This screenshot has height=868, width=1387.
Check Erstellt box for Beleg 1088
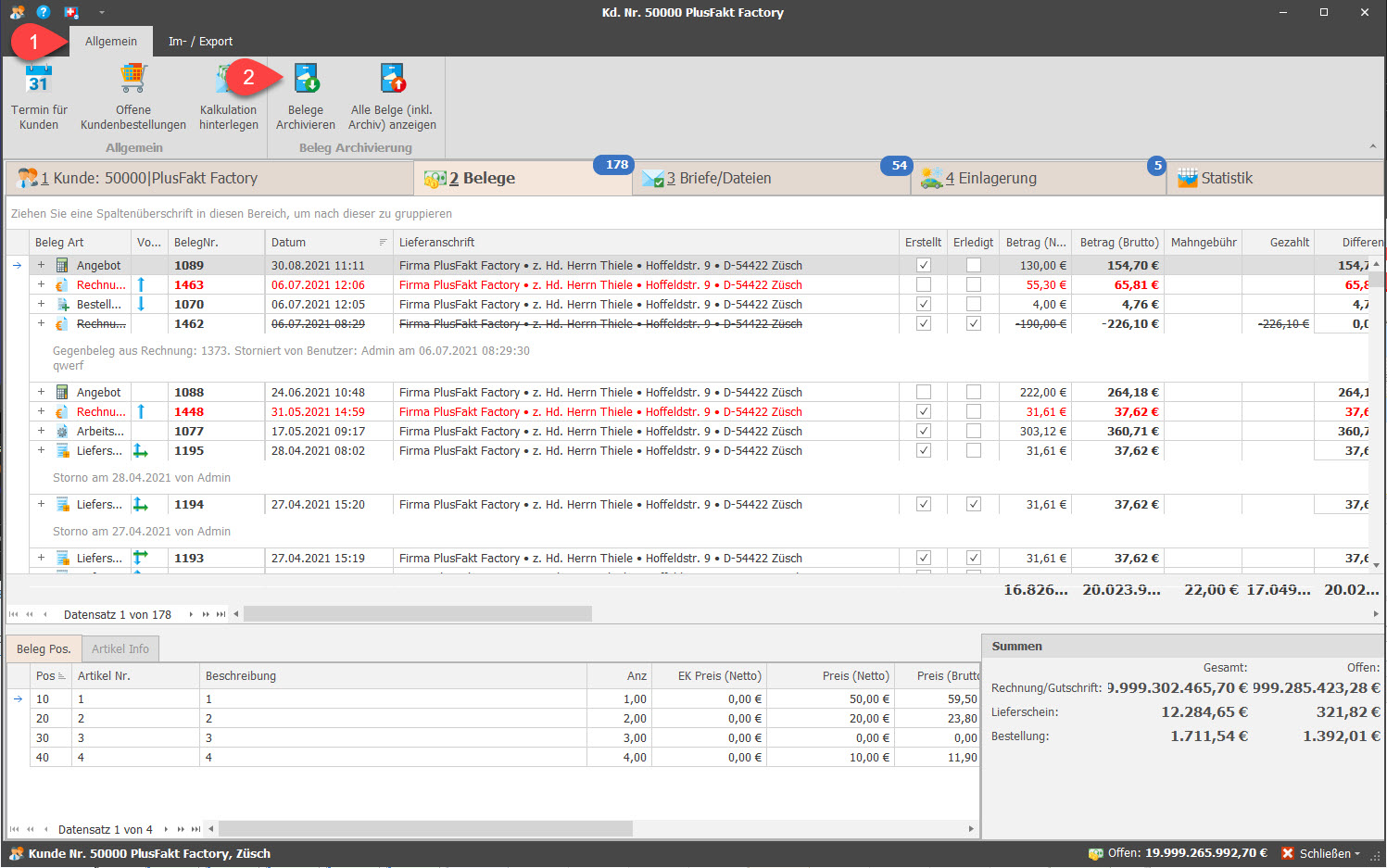[x=924, y=392]
